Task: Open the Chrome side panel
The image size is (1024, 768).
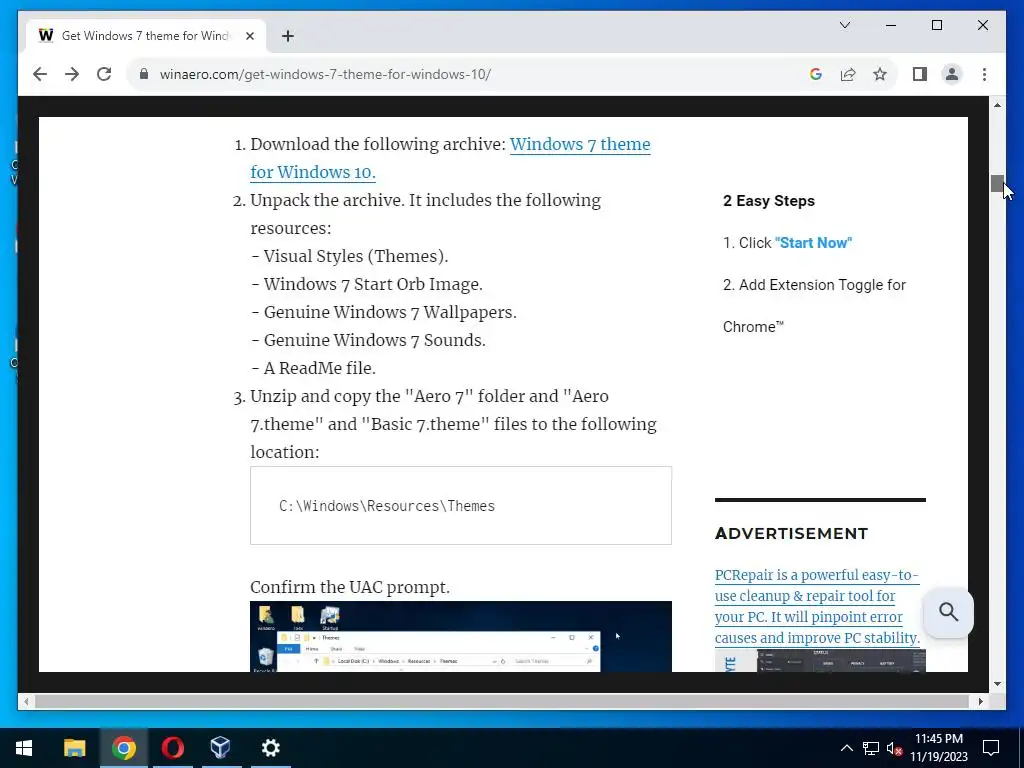Action: click(x=920, y=74)
